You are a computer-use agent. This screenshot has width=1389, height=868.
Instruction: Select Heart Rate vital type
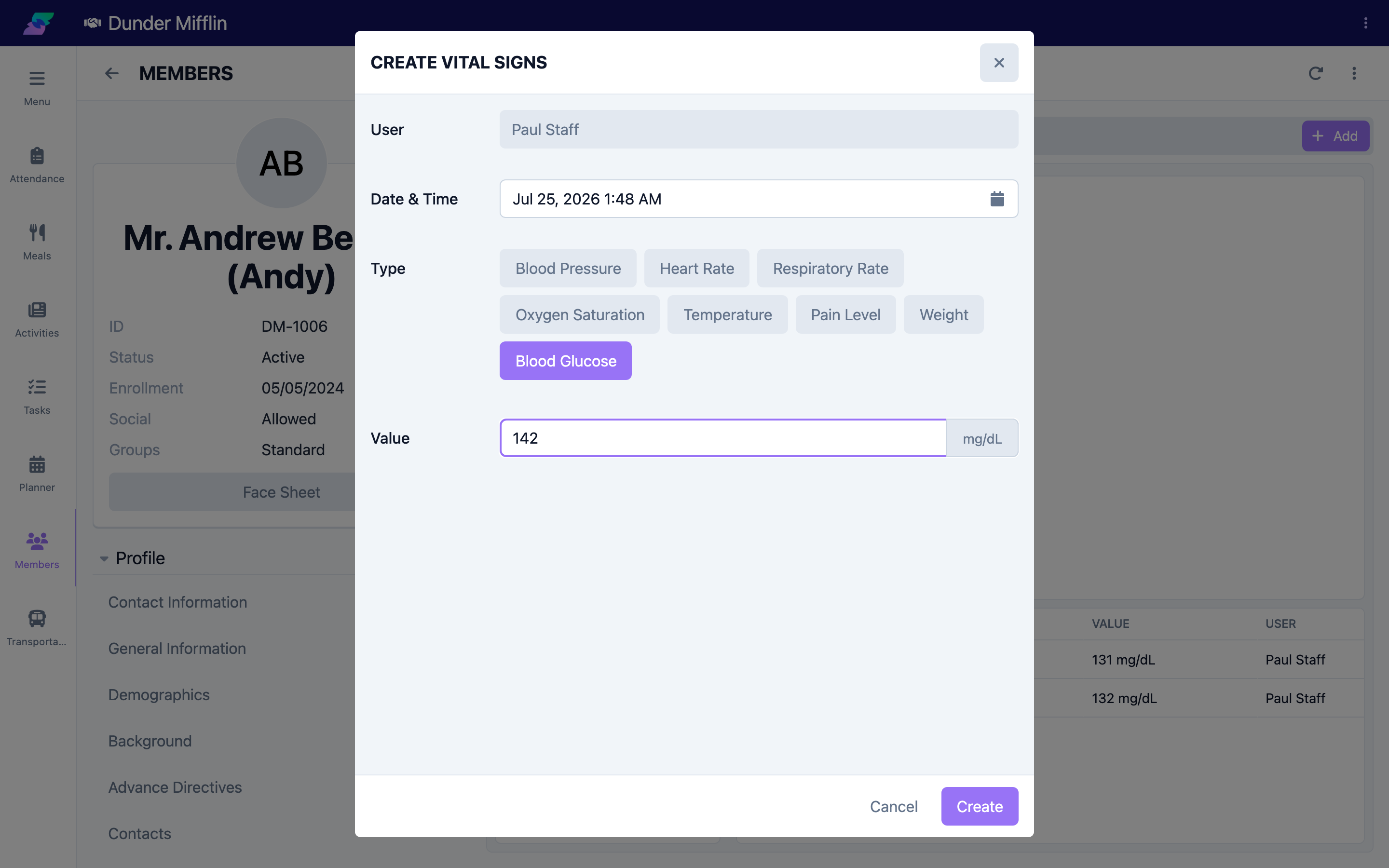[x=696, y=268]
